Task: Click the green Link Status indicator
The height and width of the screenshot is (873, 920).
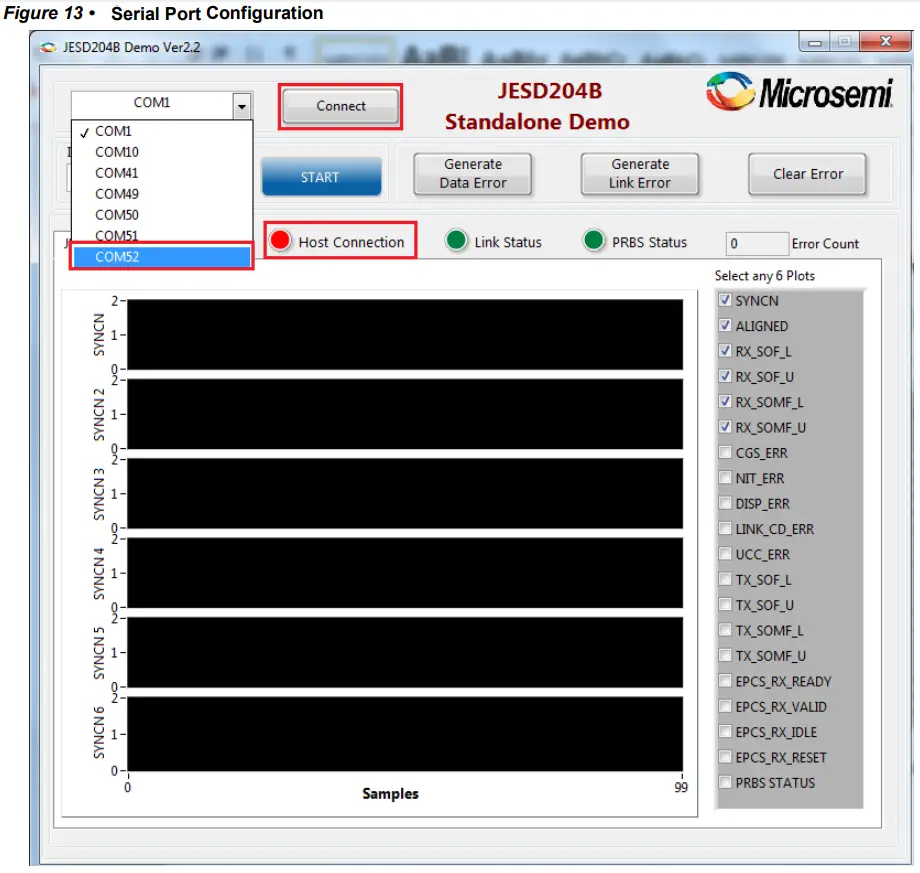Action: (x=456, y=240)
